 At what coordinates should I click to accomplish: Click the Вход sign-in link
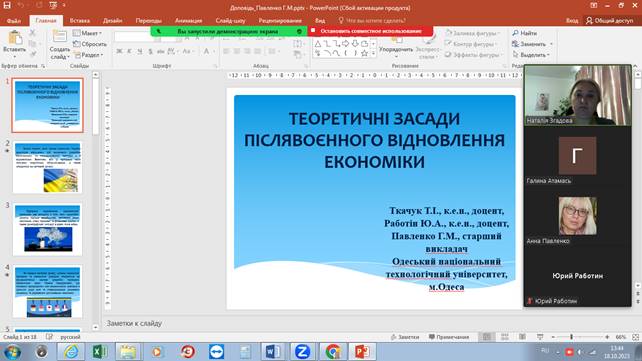(572, 20)
